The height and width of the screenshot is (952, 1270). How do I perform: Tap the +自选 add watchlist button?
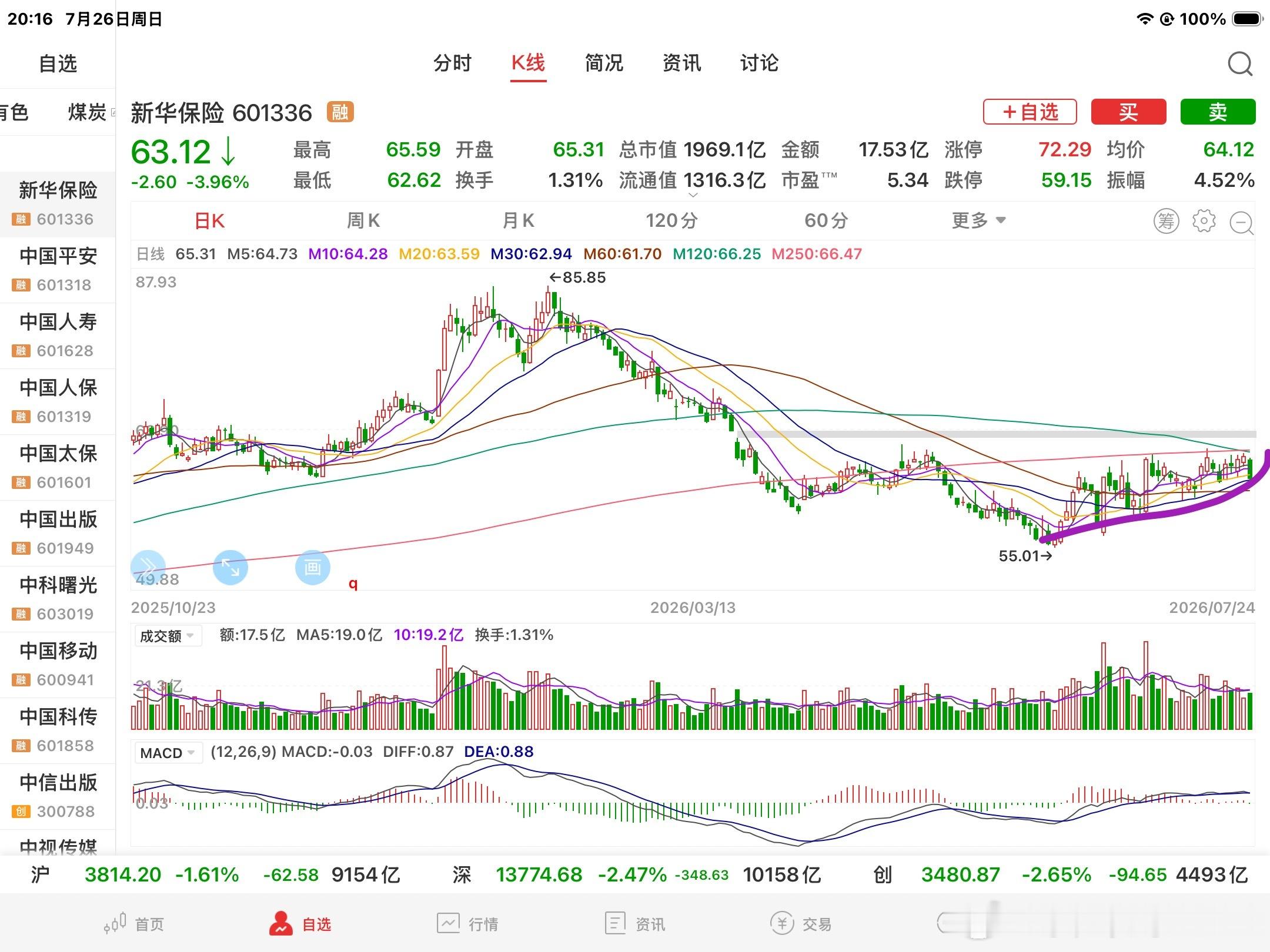[x=1030, y=112]
